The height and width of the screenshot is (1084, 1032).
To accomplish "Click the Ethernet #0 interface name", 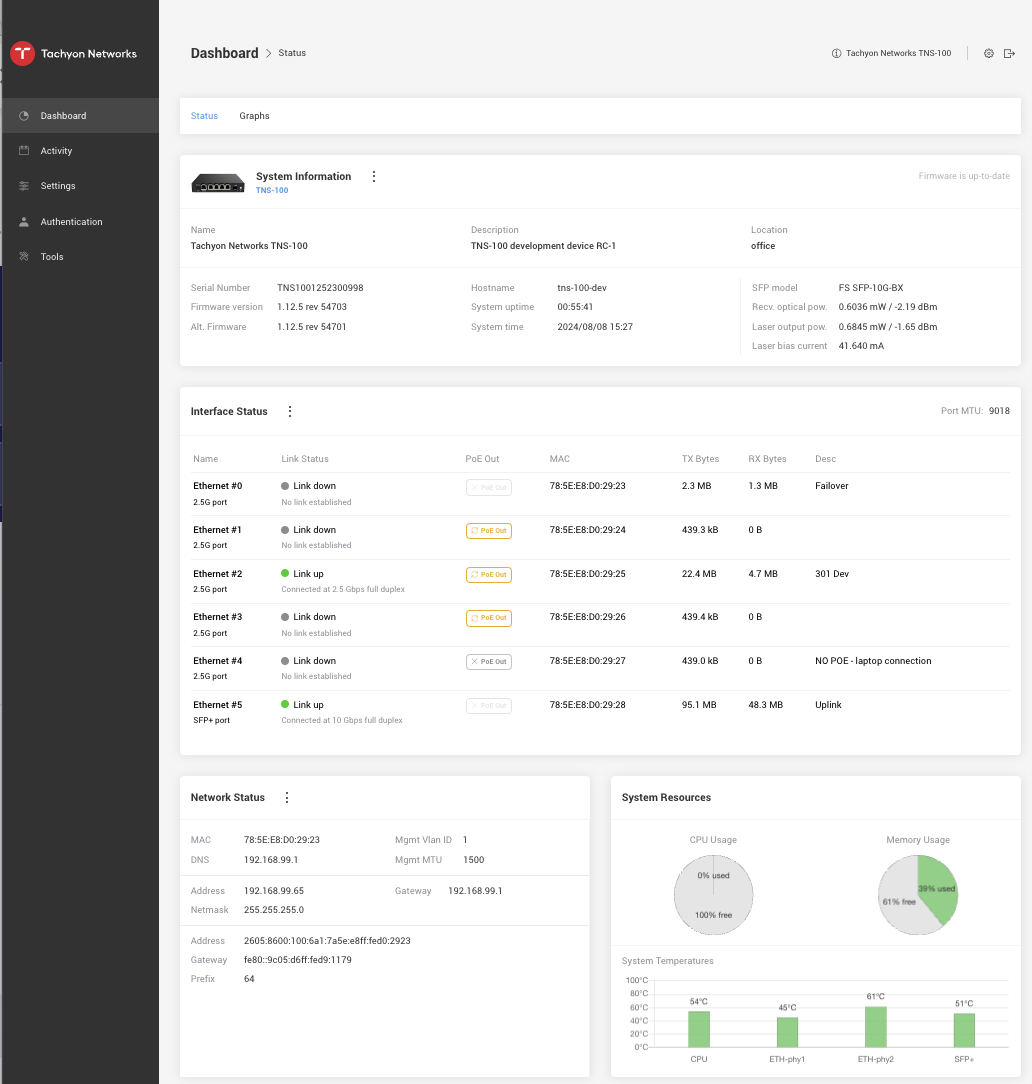I will coord(218,486).
